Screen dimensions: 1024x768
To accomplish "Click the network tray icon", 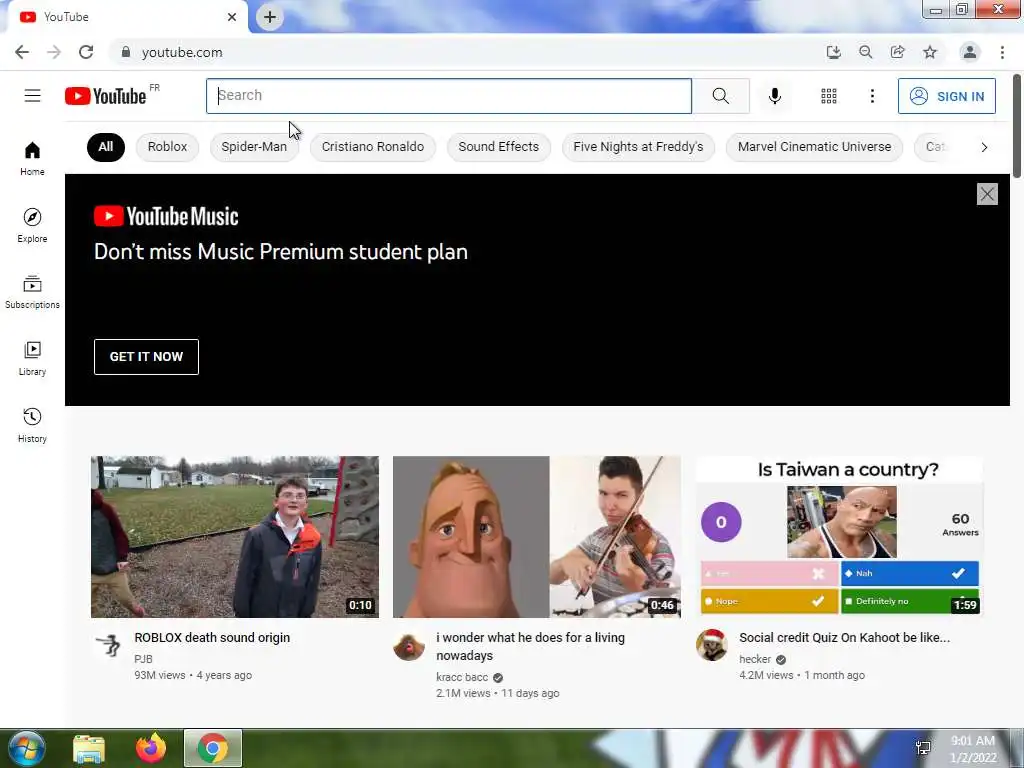I will click(923, 748).
